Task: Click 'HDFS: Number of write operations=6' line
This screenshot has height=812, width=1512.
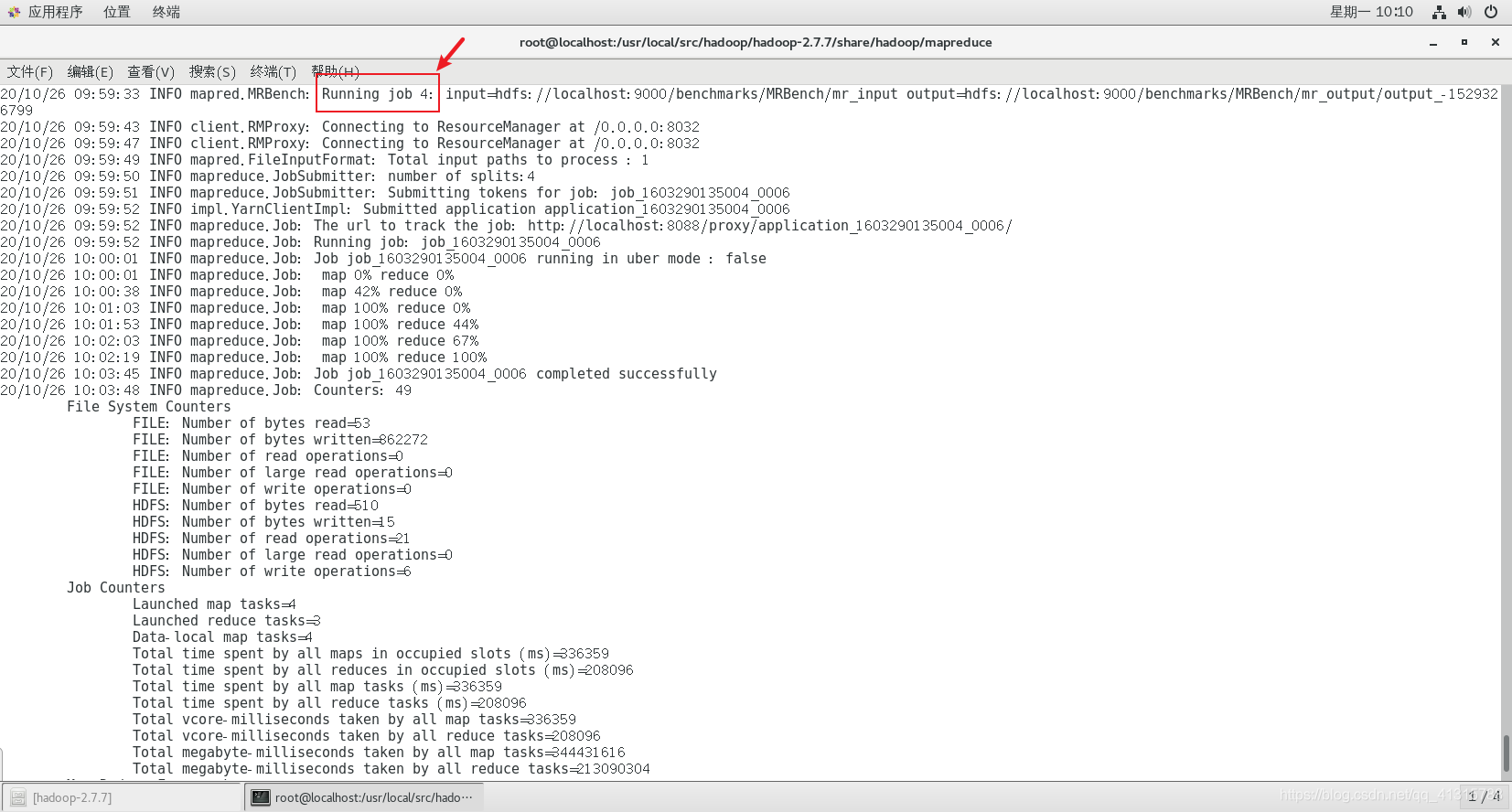Action: tap(272, 571)
